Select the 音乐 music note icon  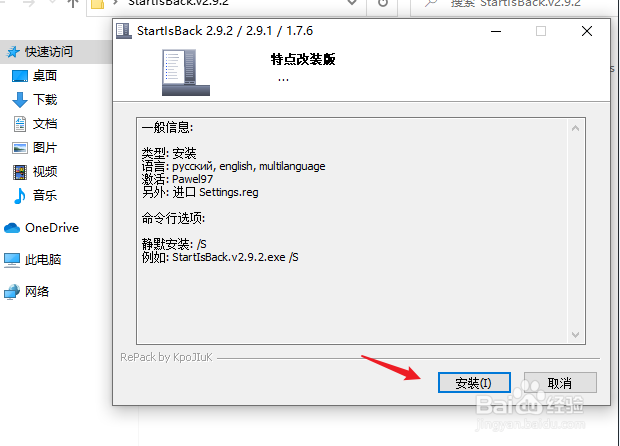(19, 196)
